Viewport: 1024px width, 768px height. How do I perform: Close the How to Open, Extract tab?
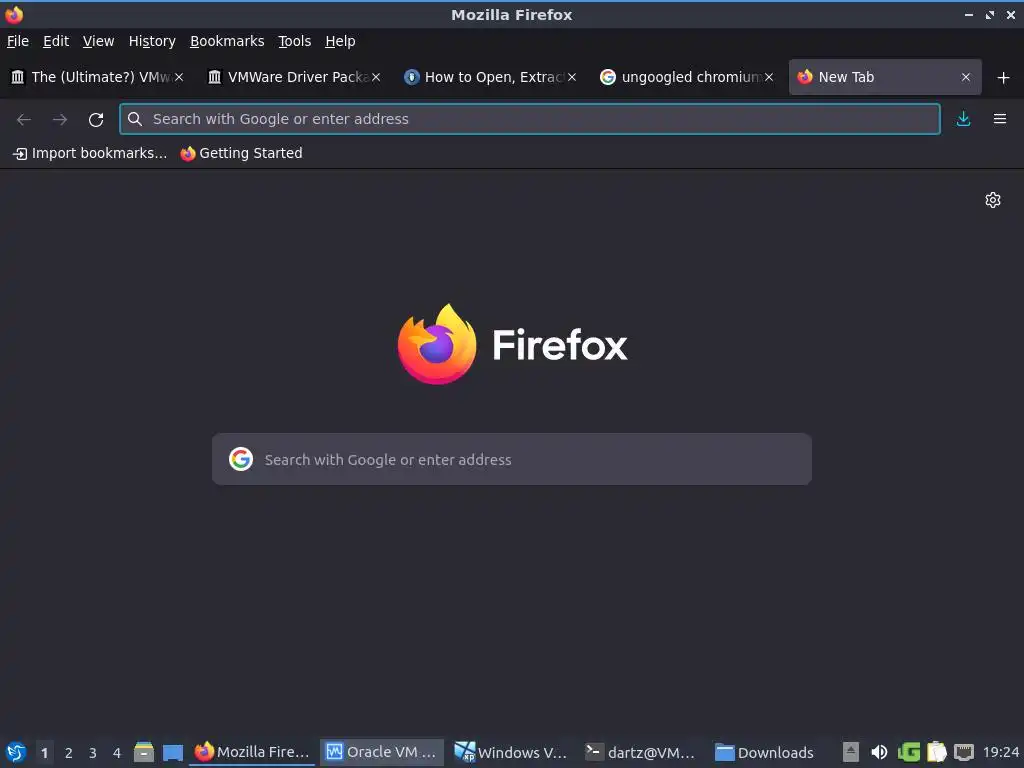572,77
